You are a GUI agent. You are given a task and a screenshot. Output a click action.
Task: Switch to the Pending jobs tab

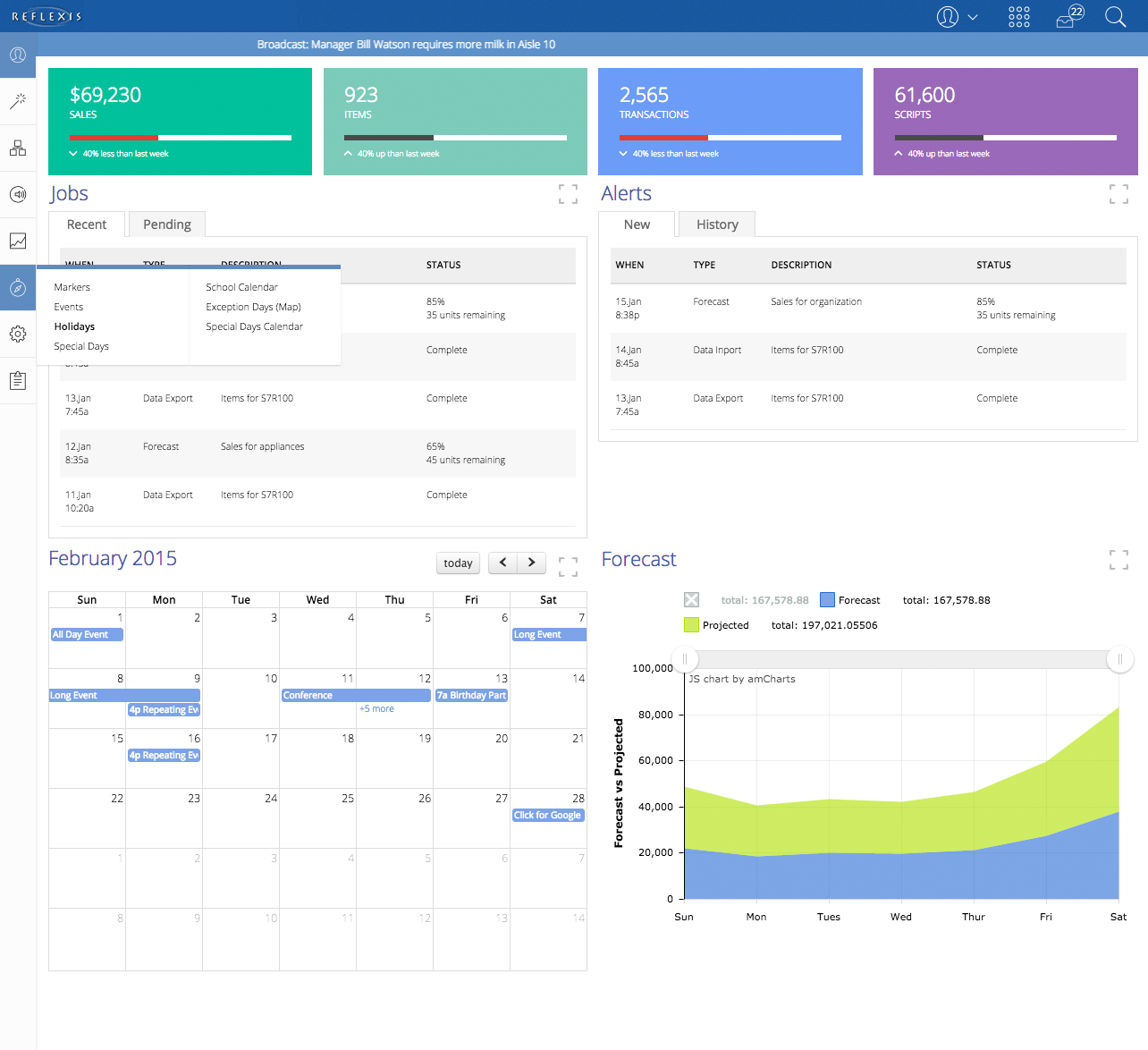point(167,224)
